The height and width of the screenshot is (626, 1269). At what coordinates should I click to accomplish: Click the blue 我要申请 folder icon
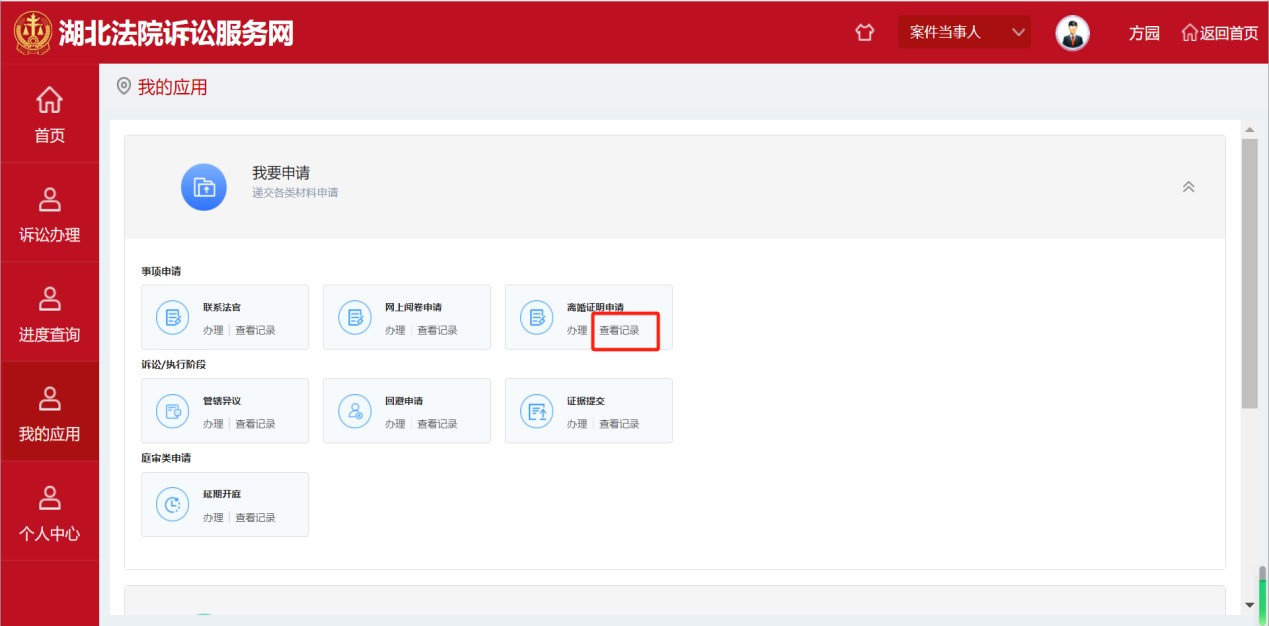pos(204,187)
